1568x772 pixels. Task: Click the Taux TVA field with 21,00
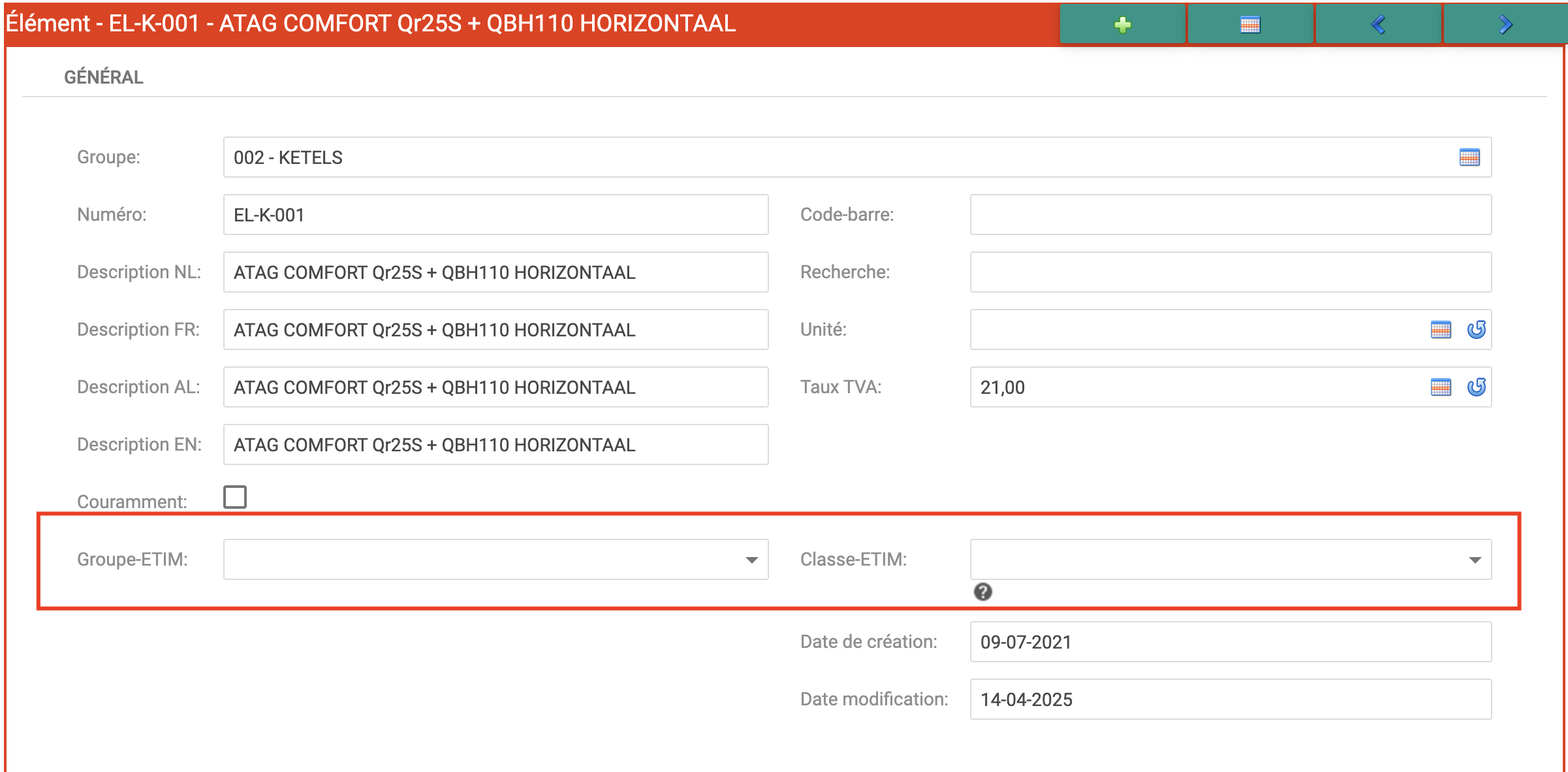1231,387
